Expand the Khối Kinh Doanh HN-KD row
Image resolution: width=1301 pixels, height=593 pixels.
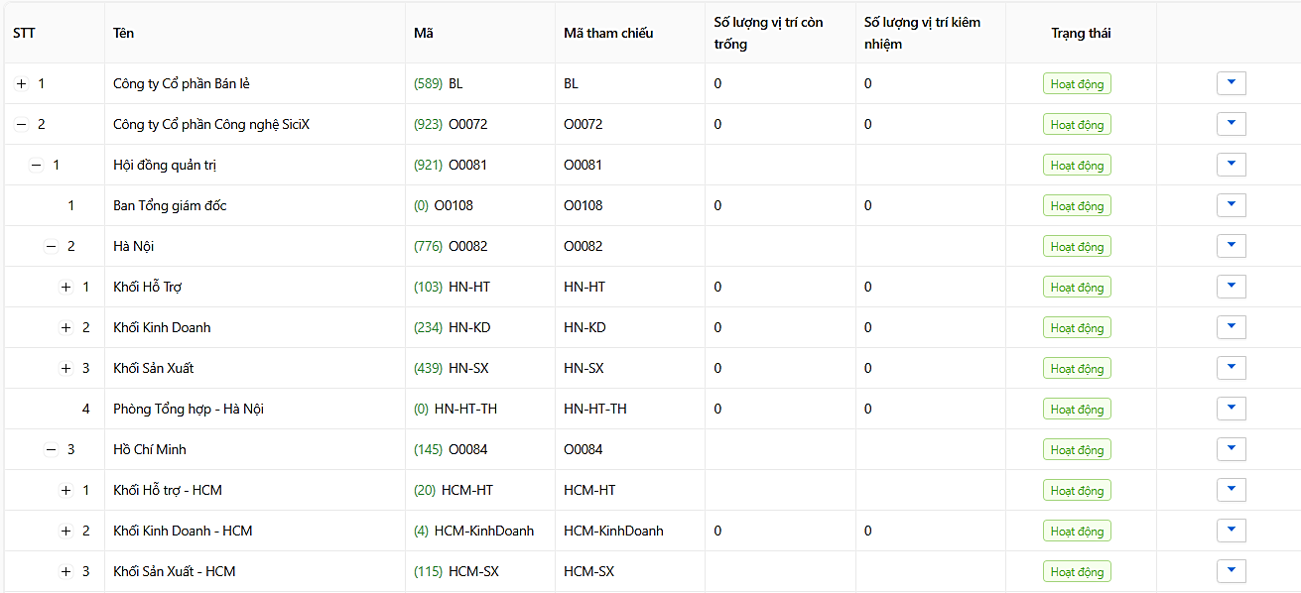click(x=66, y=328)
